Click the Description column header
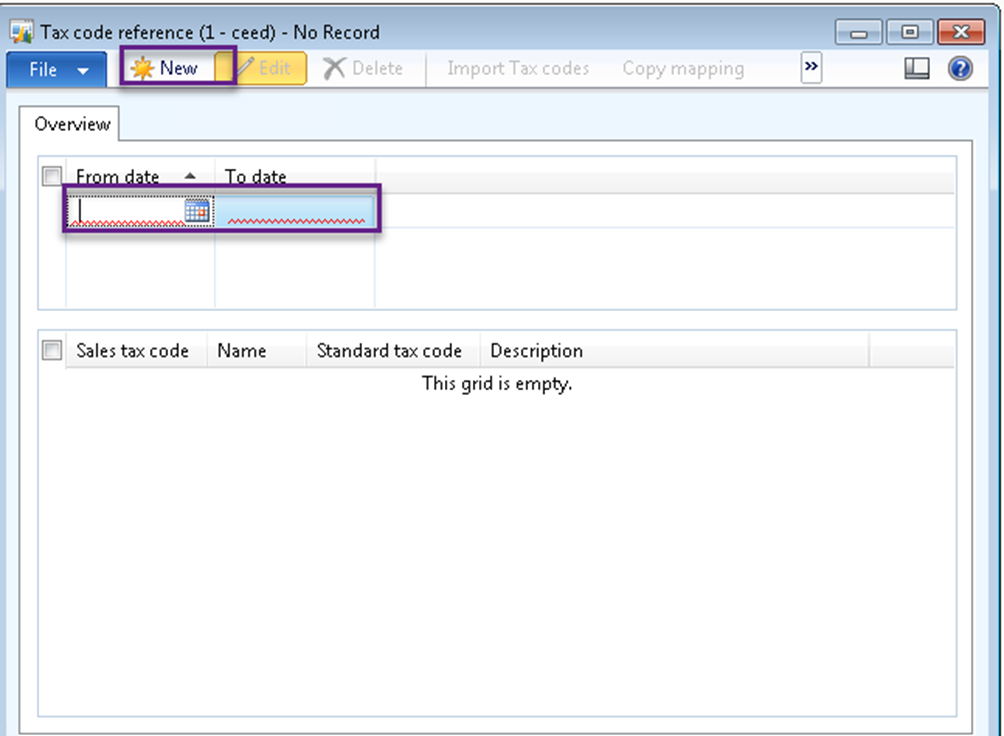This screenshot has width=1004, height=736. [674, 350]
